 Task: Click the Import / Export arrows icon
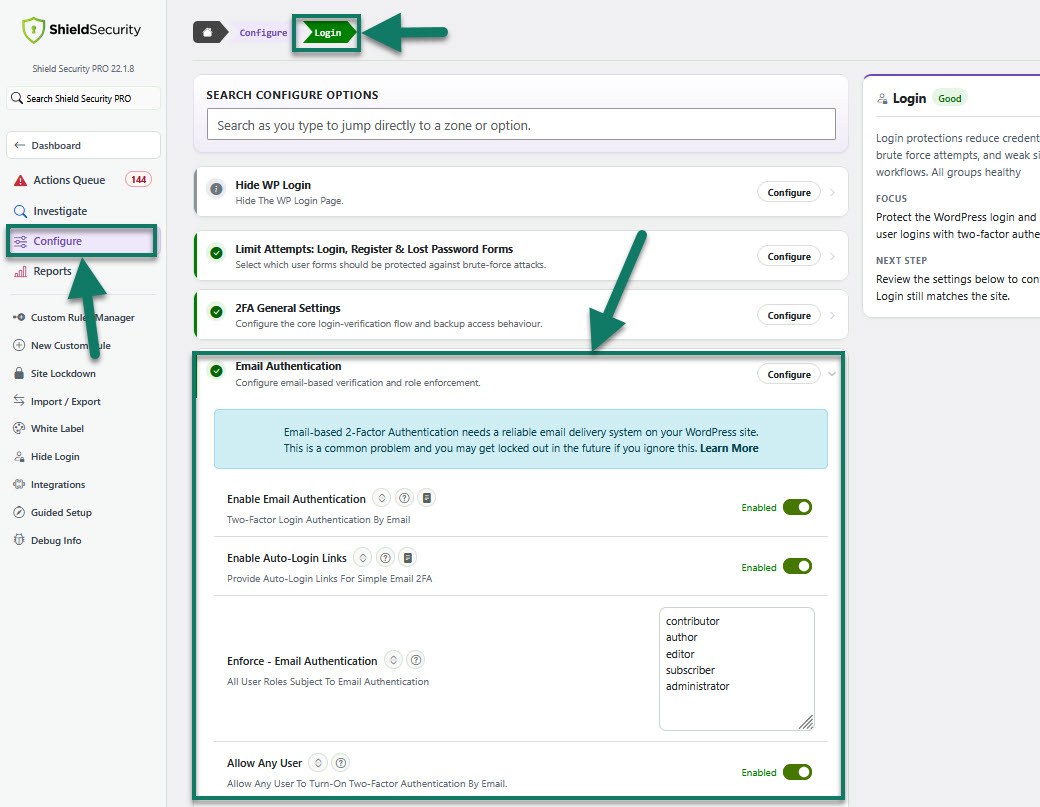pos(19,401)
